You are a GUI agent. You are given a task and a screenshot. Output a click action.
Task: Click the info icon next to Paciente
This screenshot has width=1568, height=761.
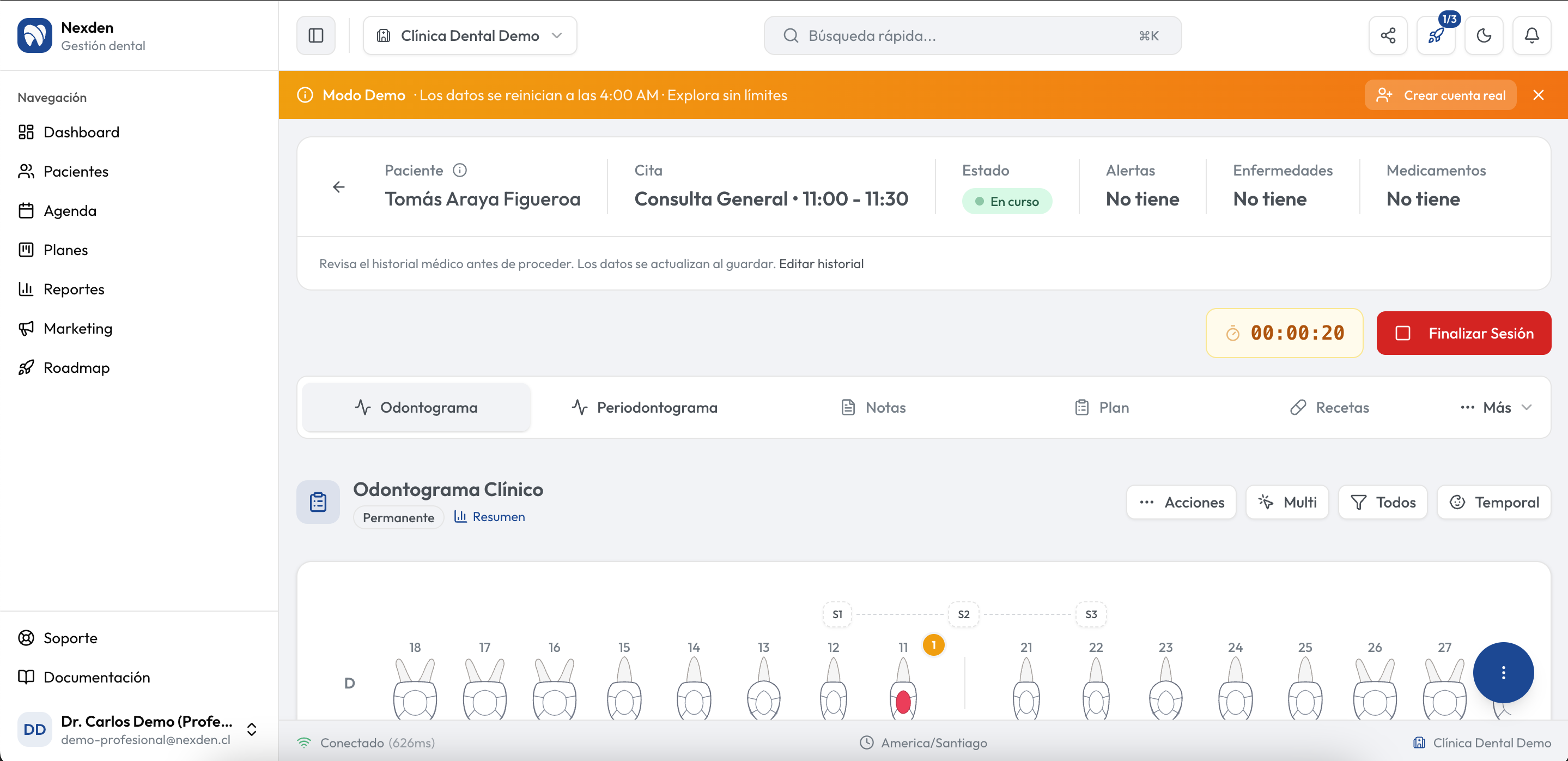pyautogui.click(x=460, y=171)
